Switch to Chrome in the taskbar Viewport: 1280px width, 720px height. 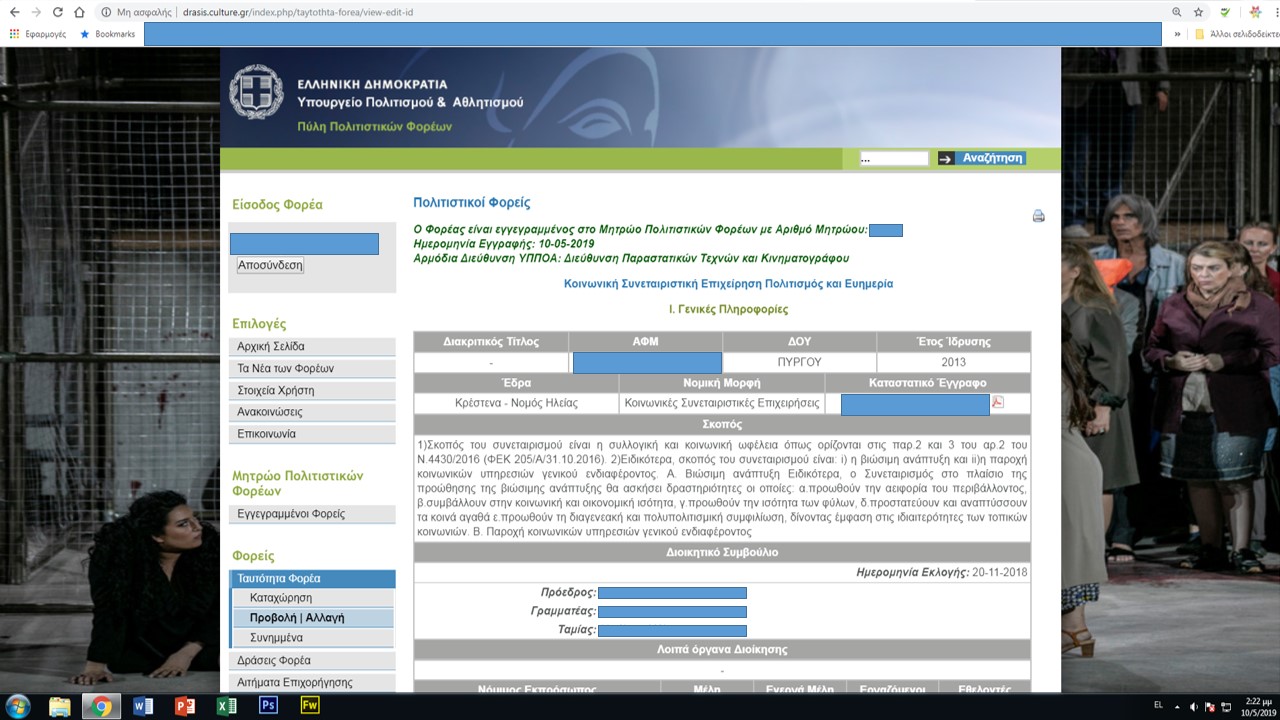pos(101,706)
